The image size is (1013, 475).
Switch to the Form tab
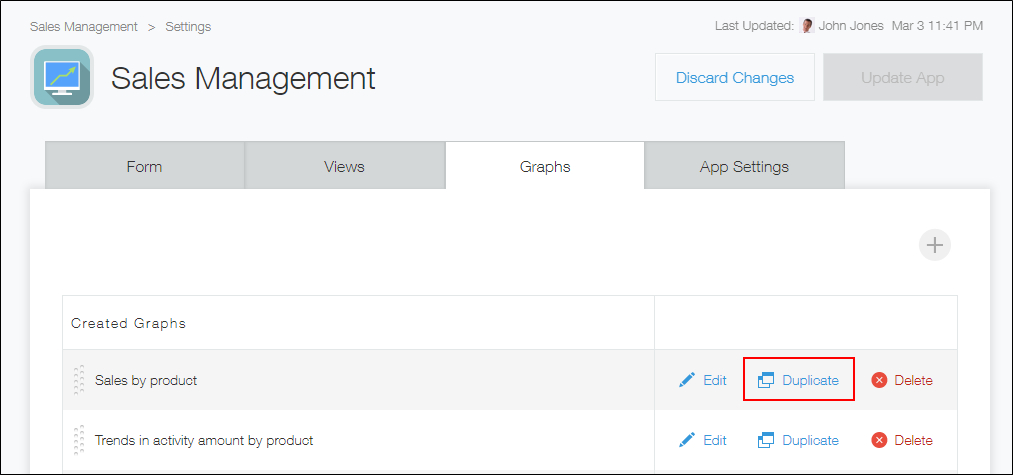tap(144, 166)
